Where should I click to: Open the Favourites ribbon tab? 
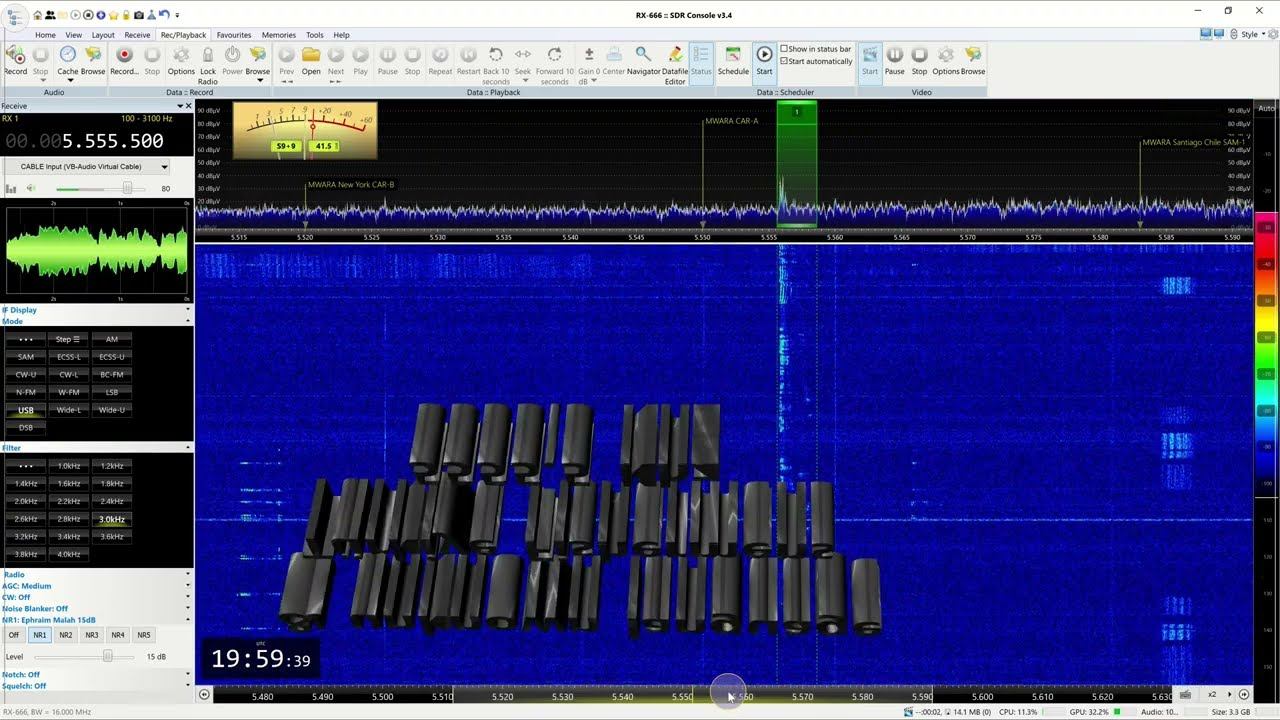[234, 35]
